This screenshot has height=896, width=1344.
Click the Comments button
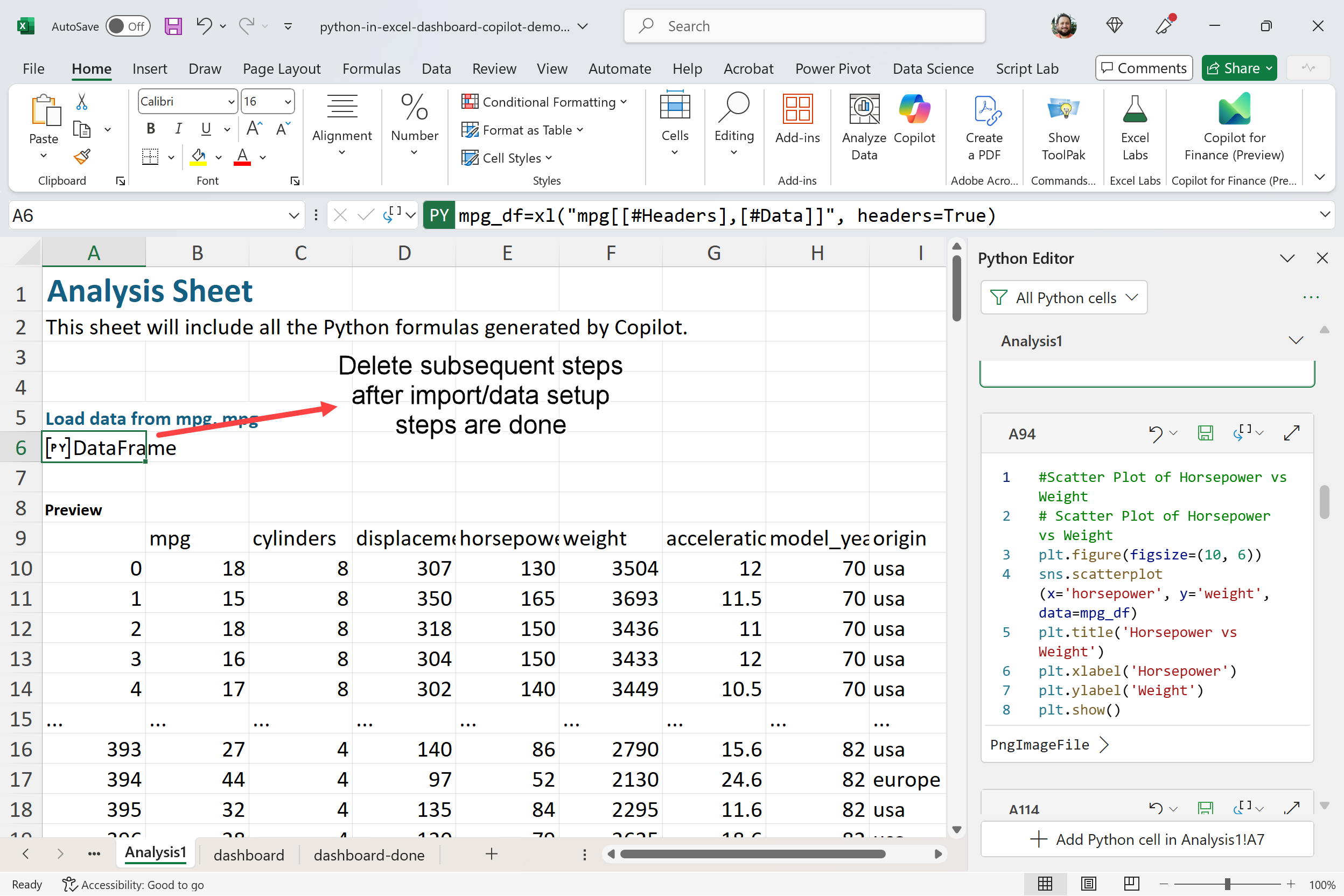click(1144, 68)
